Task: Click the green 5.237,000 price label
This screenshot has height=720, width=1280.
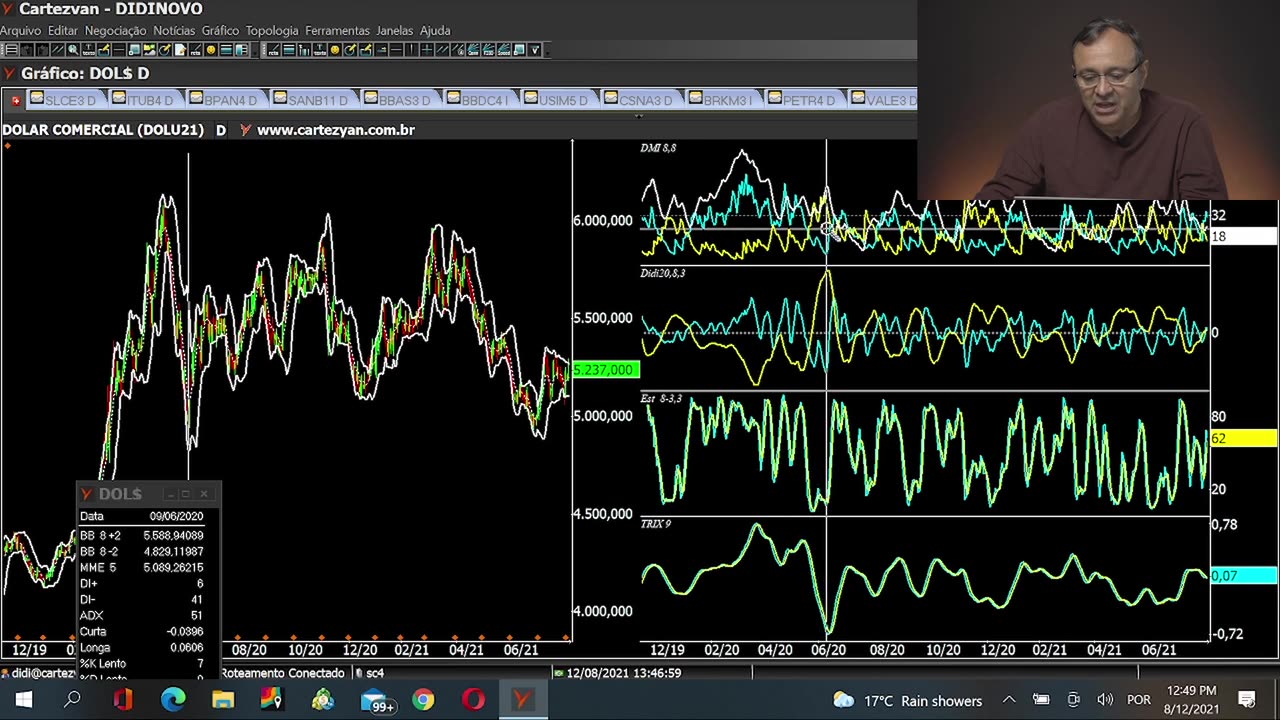Action: [x=605, y=370]
